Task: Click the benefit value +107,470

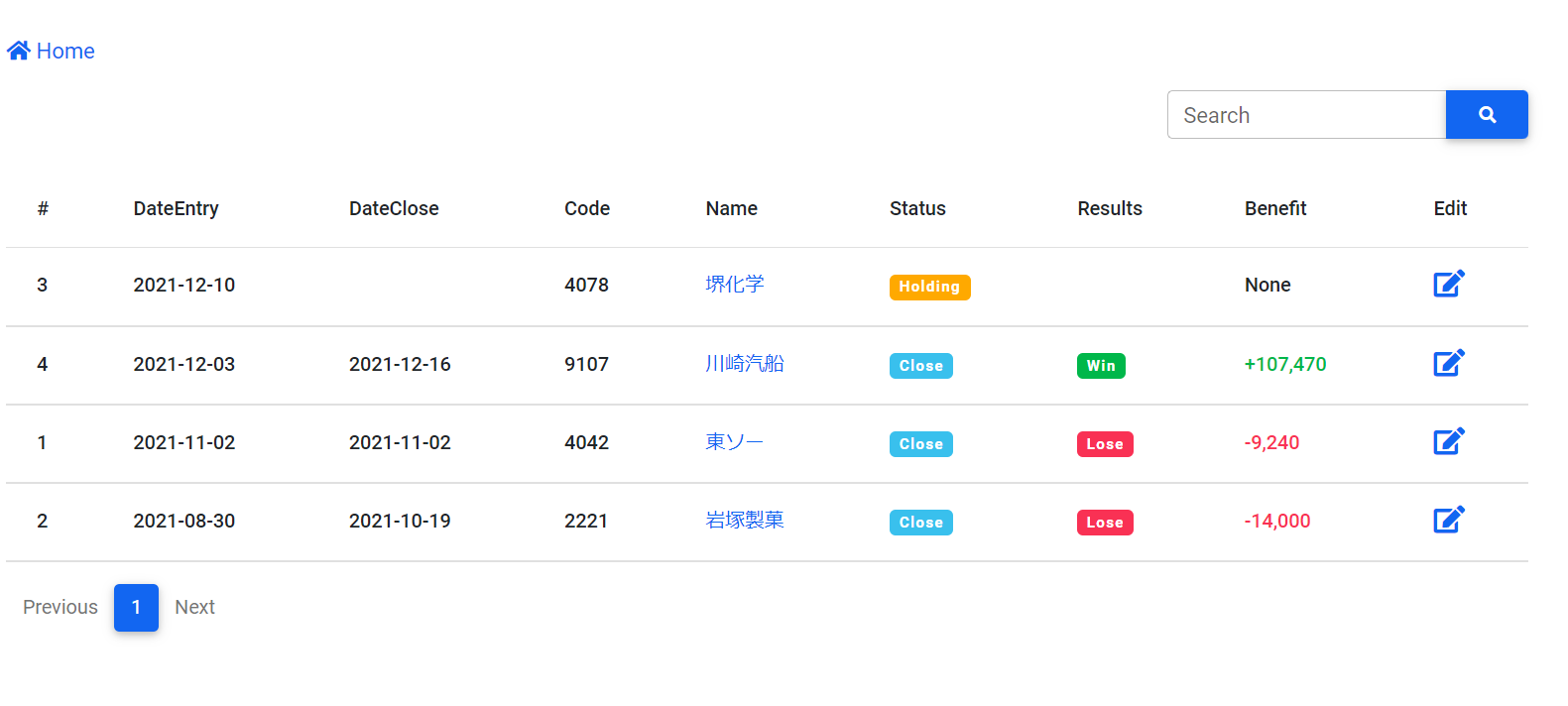Action: click(1285, 364)
